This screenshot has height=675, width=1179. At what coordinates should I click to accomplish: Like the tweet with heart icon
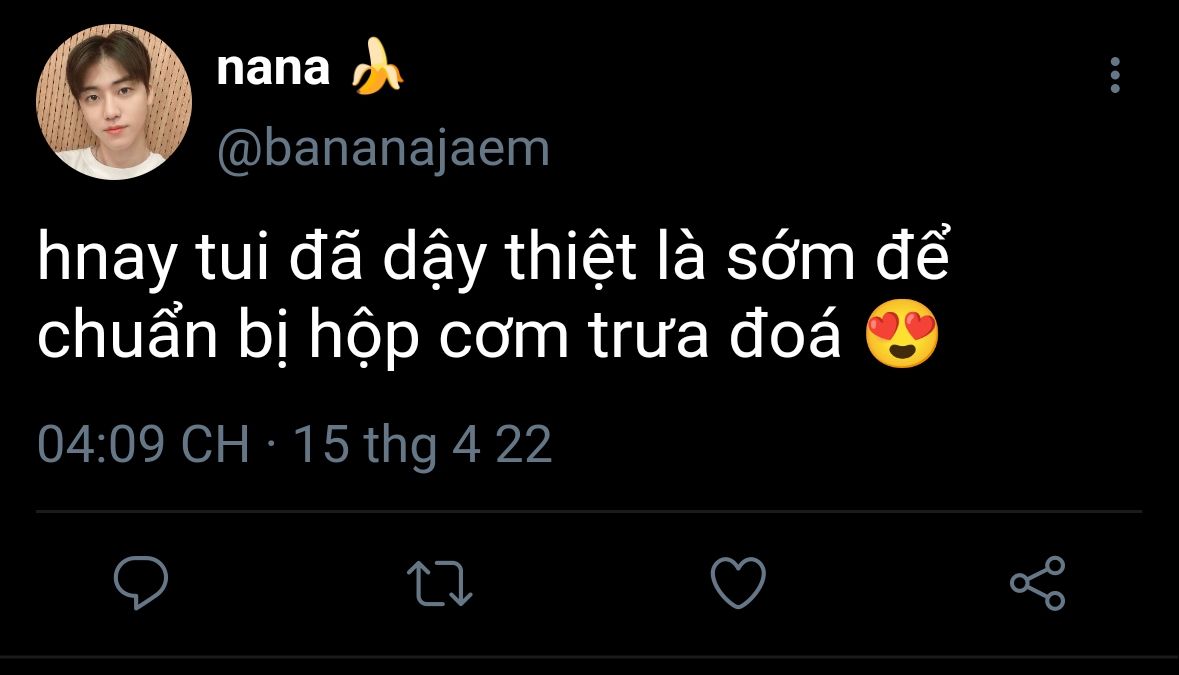pyautogui.click(x=738, y=583)
